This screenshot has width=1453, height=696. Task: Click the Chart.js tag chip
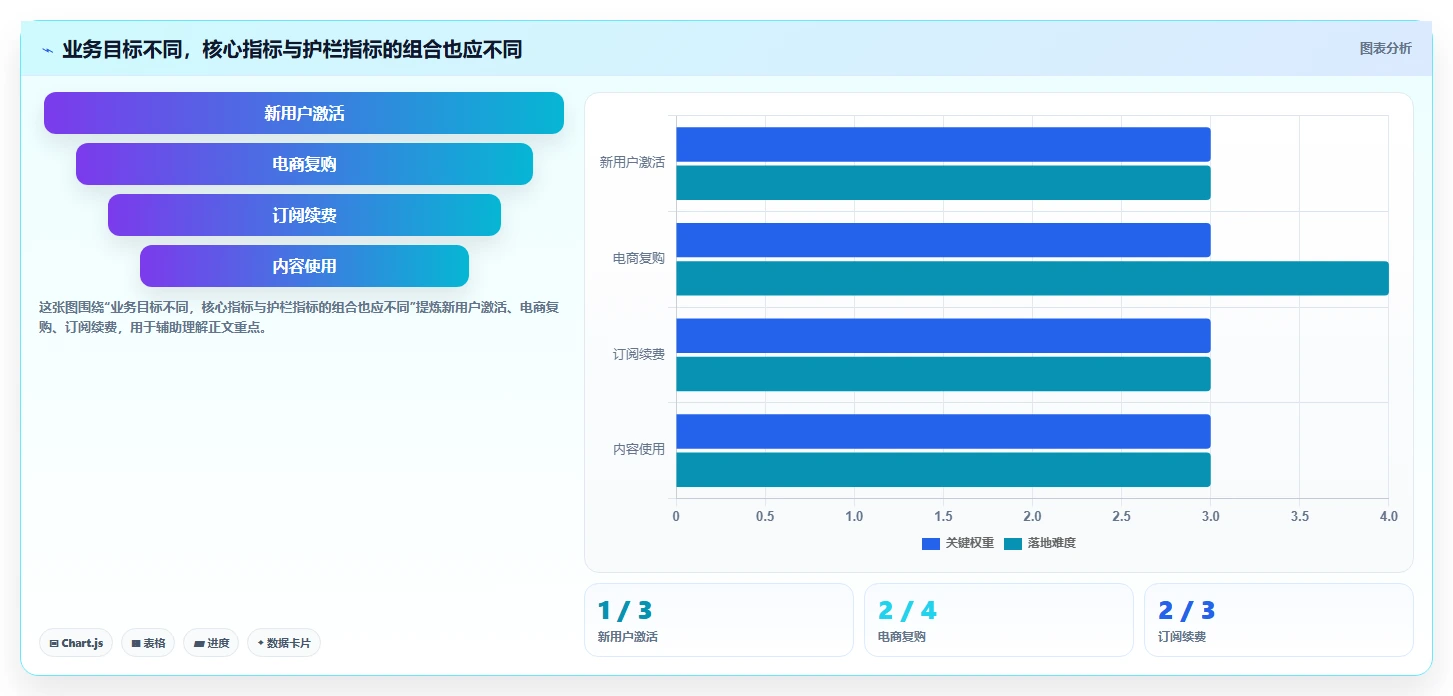tap(76, 643)
